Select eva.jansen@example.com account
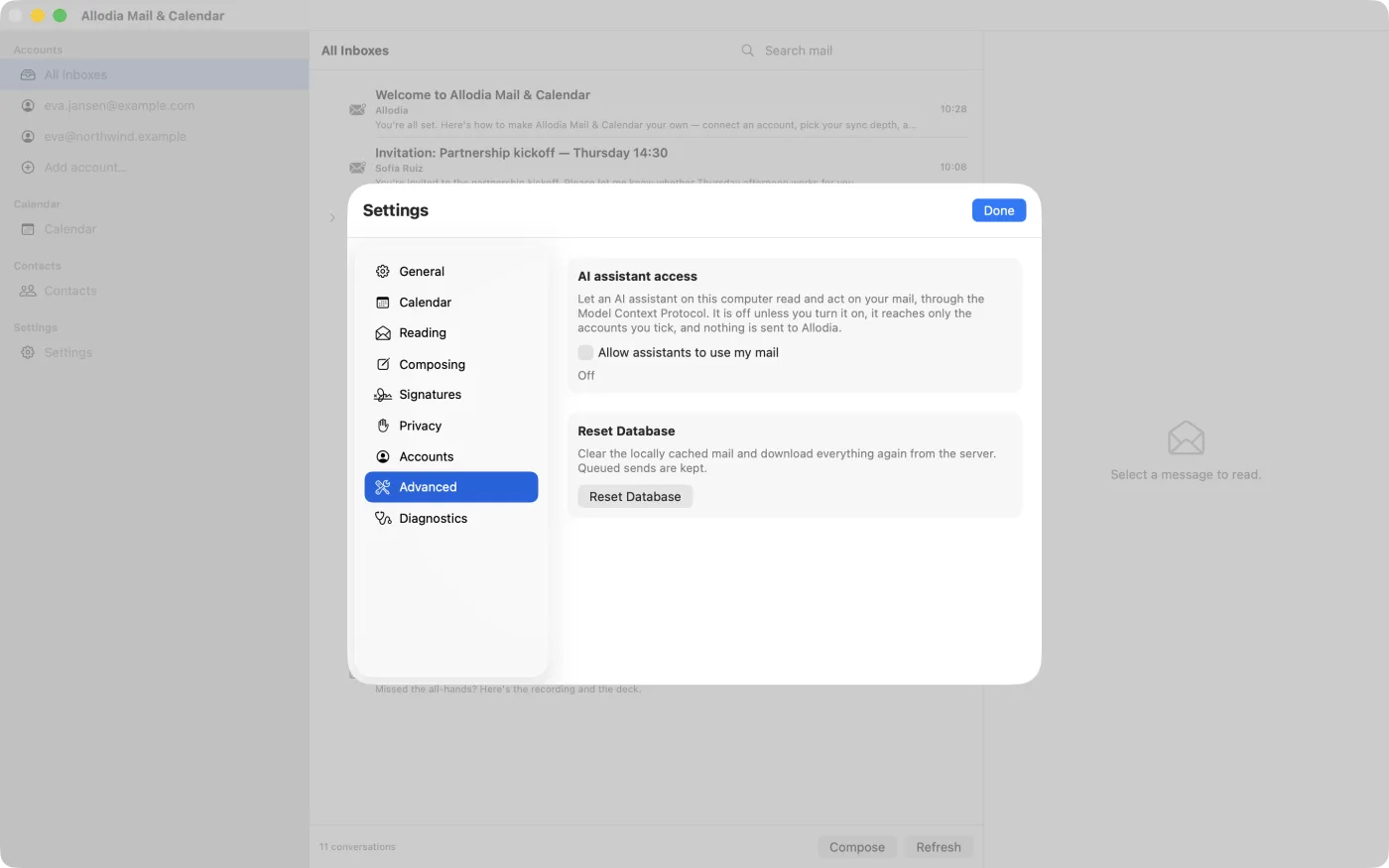Image resolution: width=1389 pixels, height=868 pixels. coord(155,105)
